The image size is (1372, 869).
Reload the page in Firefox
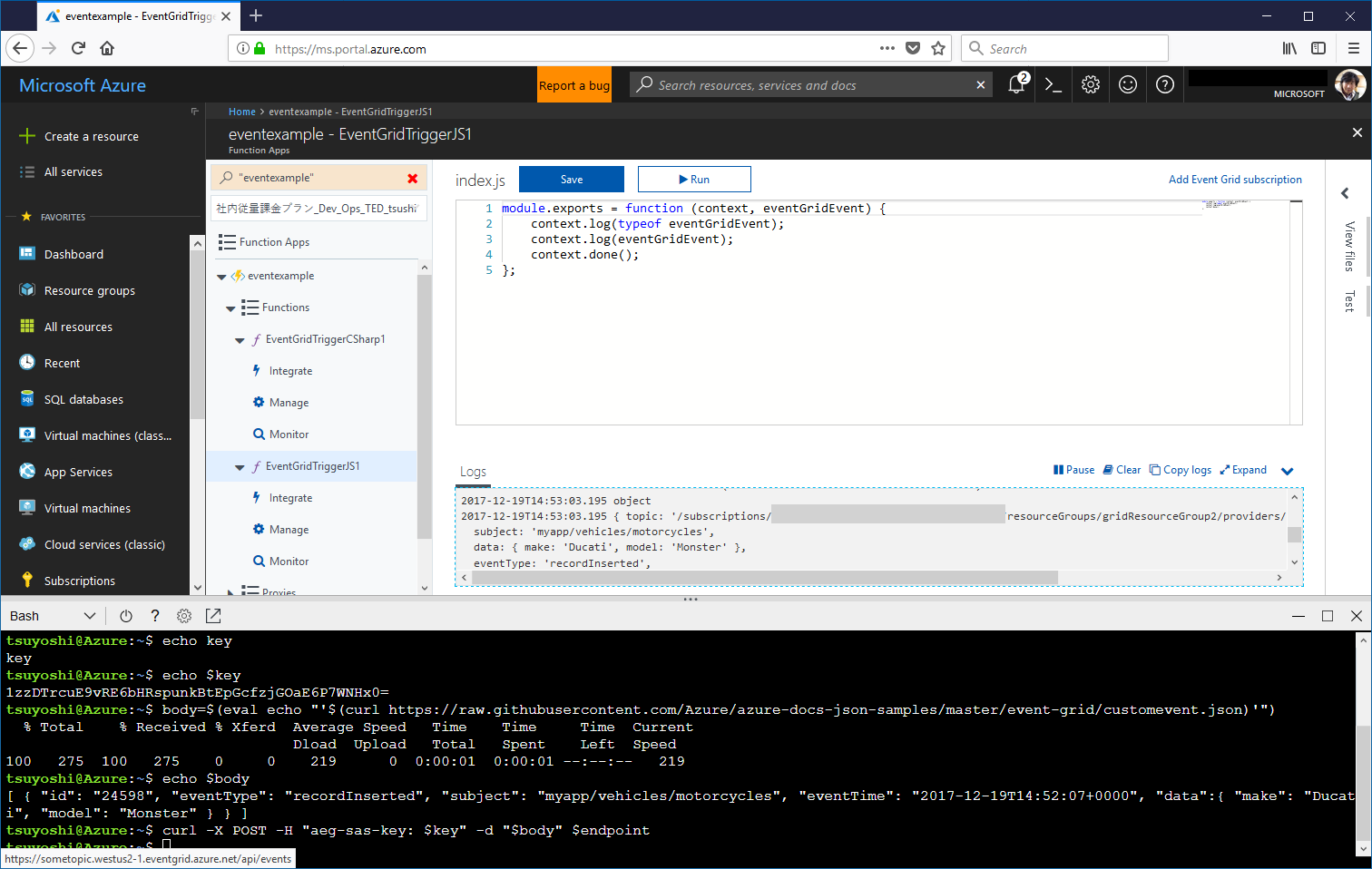[78, 48]
